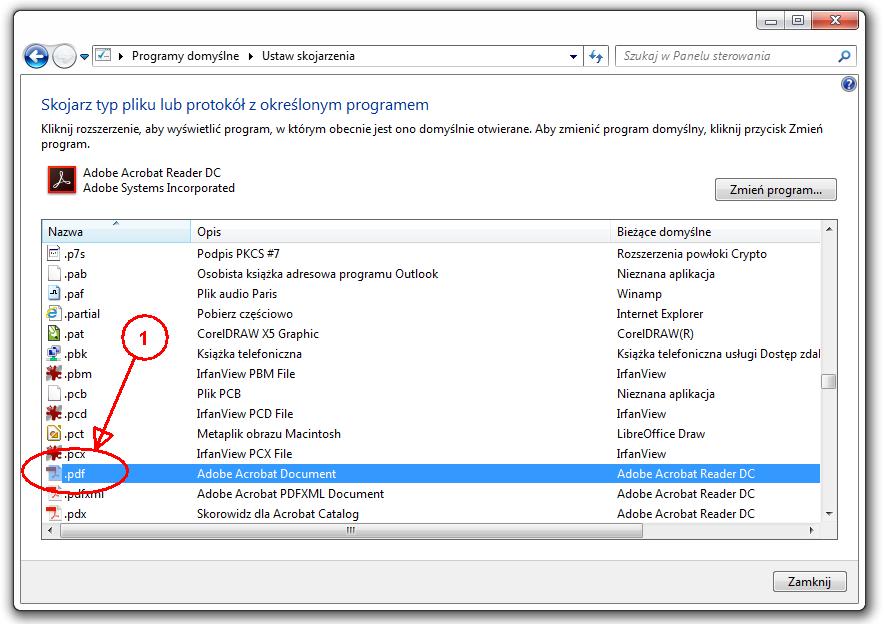Click Podpis PKCS #7 description

tap(238, 254)
